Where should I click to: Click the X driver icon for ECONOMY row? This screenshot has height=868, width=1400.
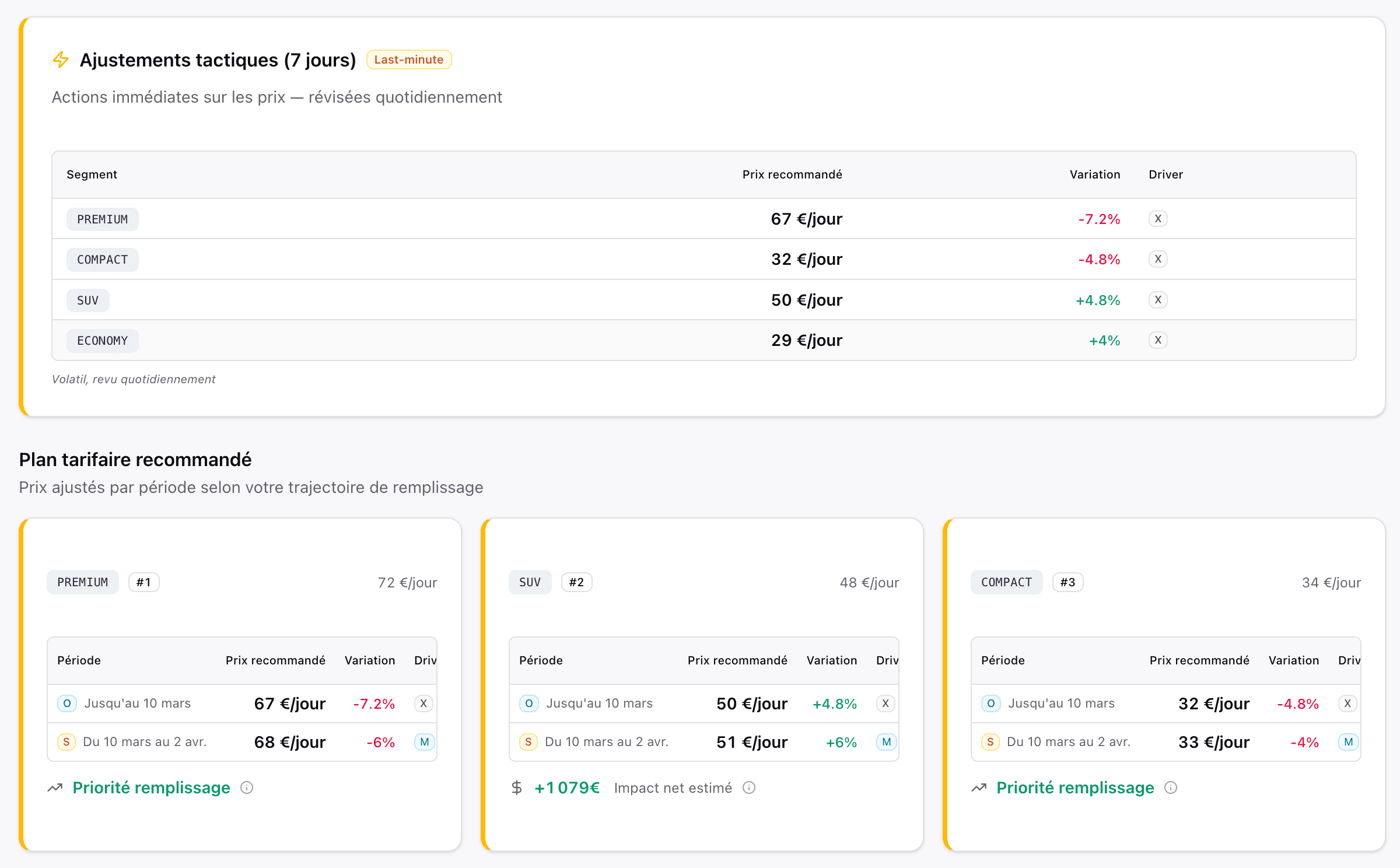click(1158, 340)
